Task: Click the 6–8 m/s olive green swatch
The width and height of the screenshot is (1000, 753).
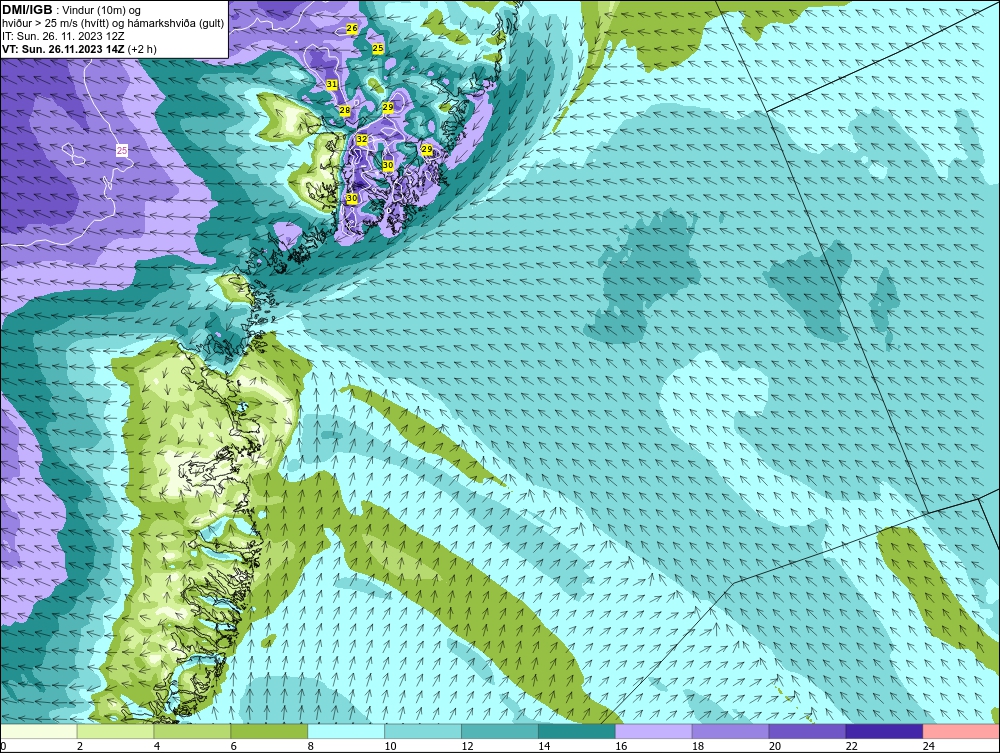Action: point(269,731)
